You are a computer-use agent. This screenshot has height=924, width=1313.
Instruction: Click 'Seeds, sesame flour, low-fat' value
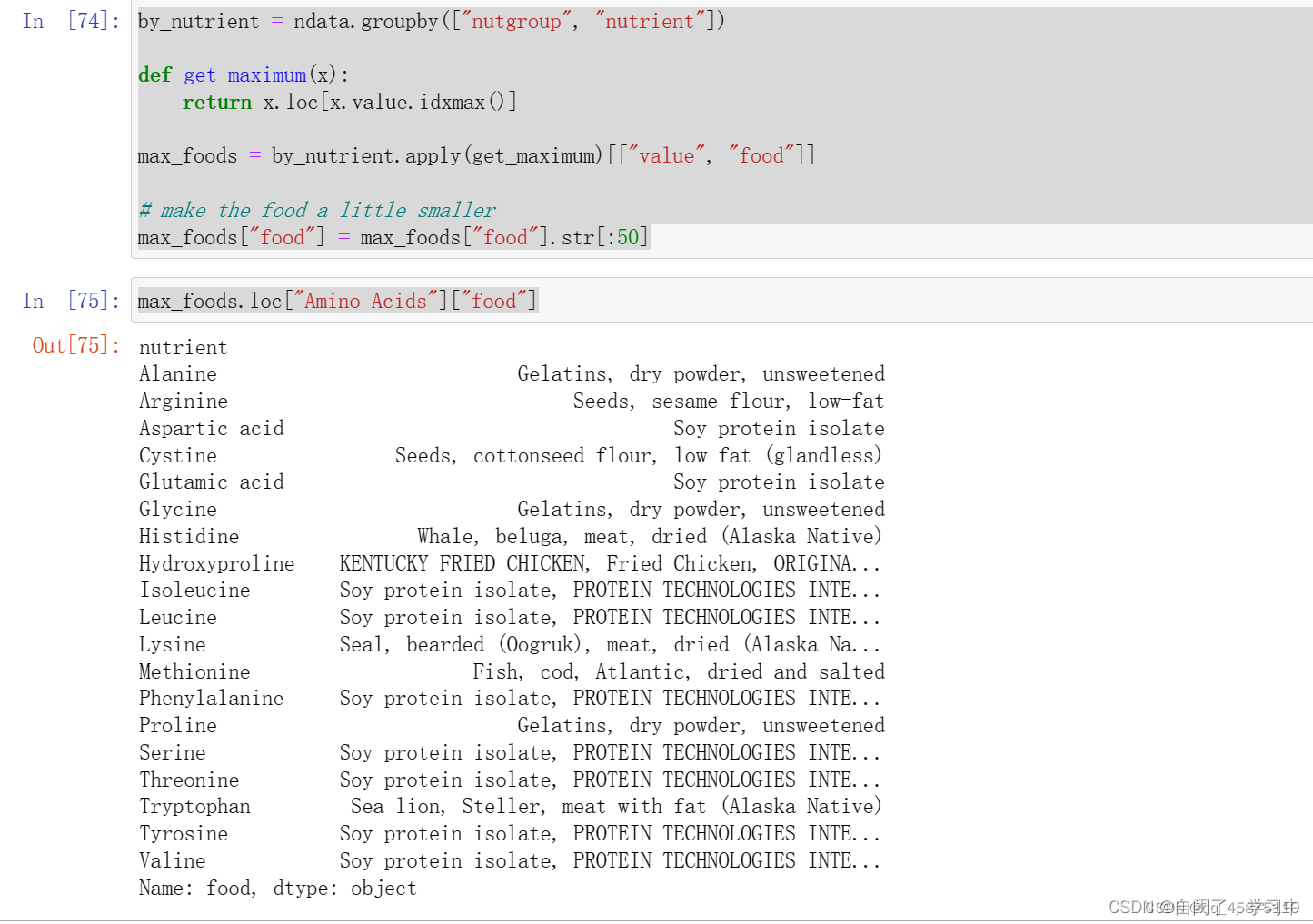[x=729, y=402]
